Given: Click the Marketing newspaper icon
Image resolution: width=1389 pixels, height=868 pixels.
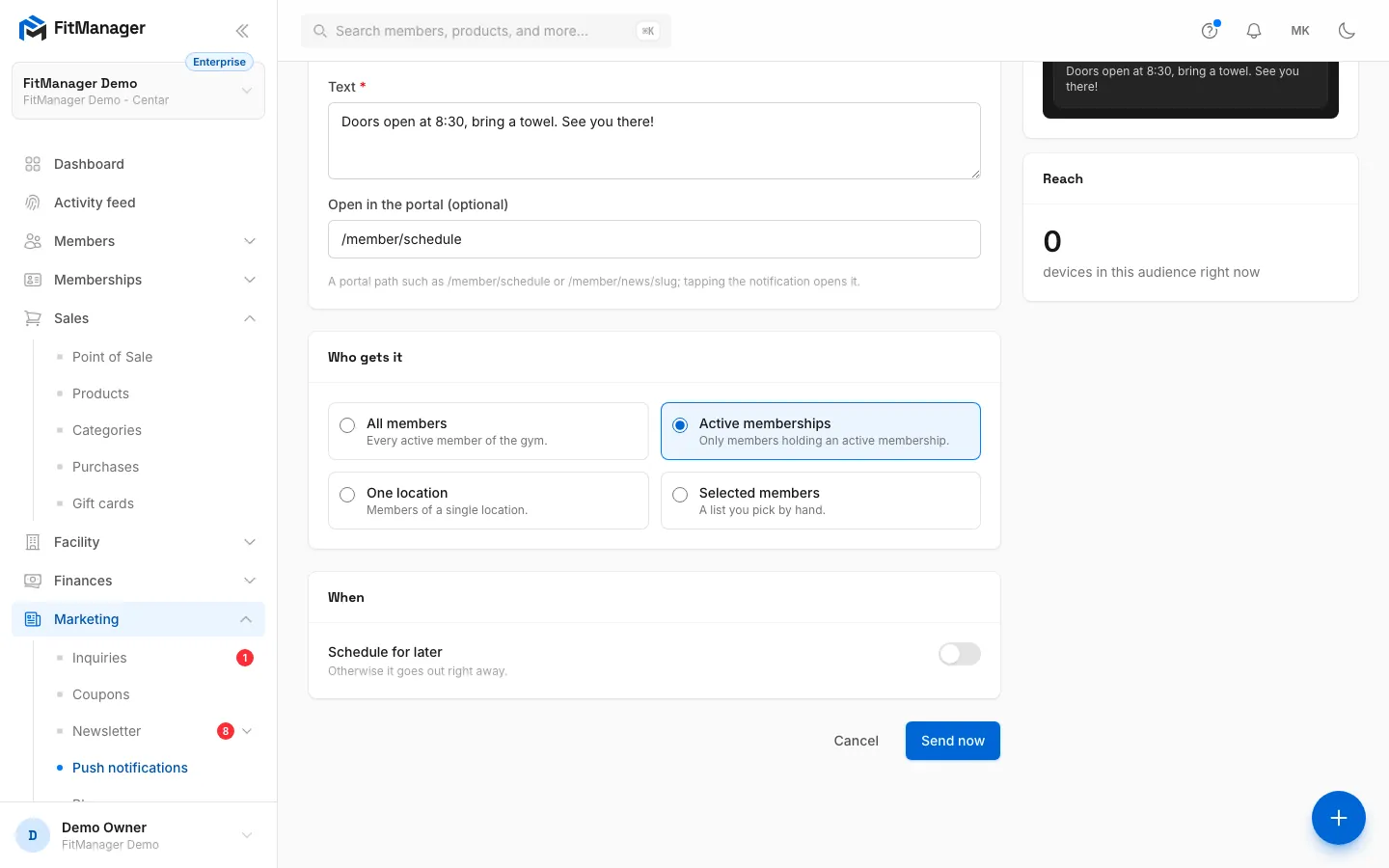Looking at the screenshot, I should 33,619.
